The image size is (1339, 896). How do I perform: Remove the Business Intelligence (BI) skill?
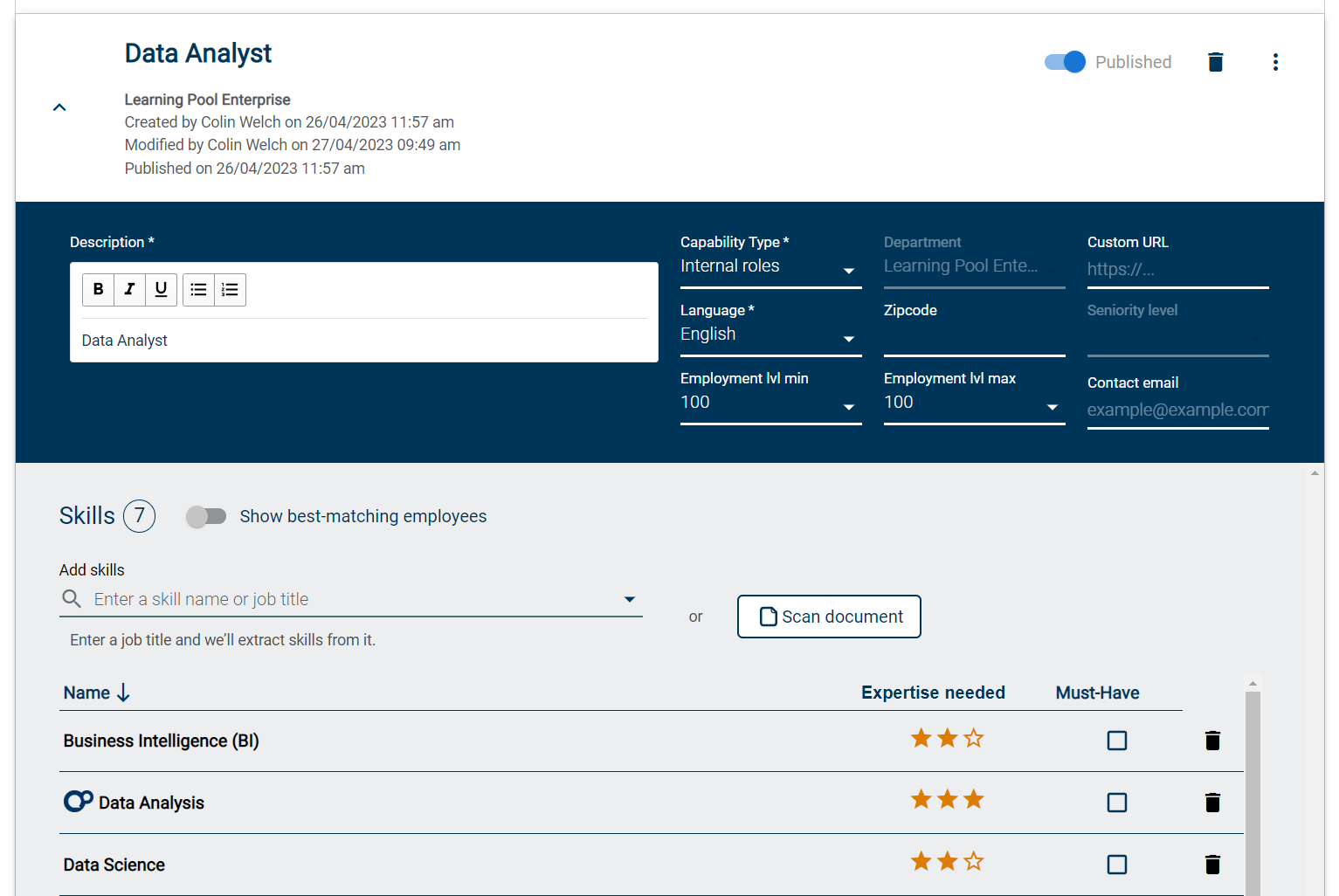(1212, 741)
